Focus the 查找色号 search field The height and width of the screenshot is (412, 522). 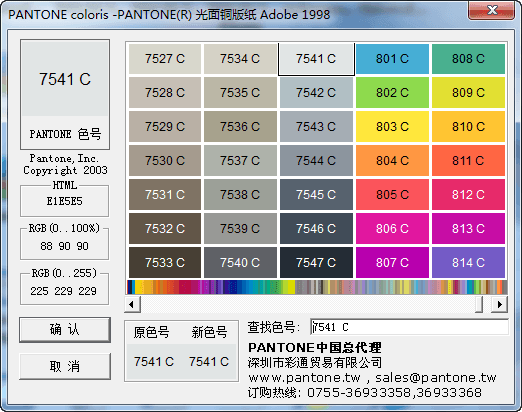click(409, 327)
